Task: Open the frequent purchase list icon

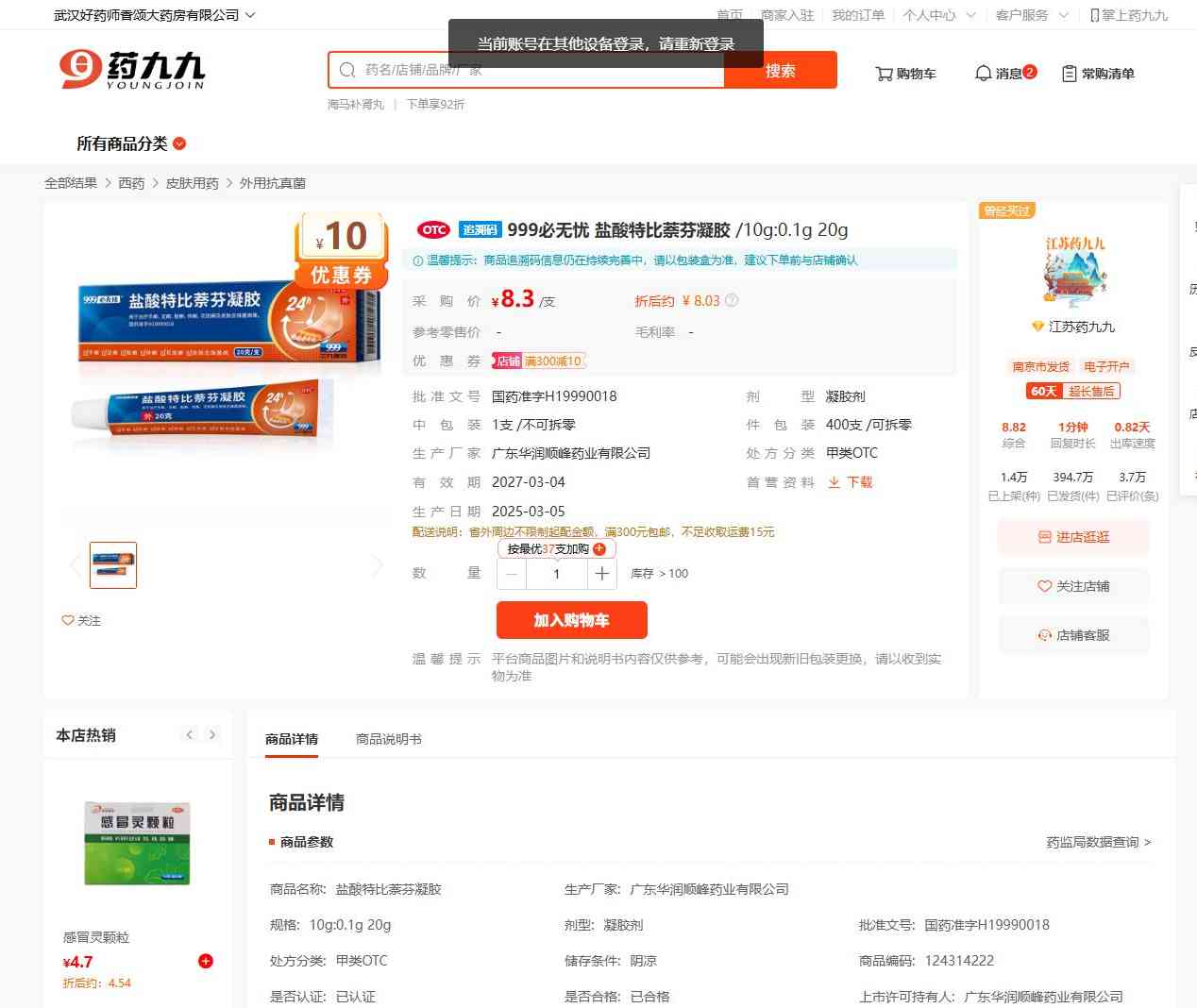Action: click(1070, 74)
